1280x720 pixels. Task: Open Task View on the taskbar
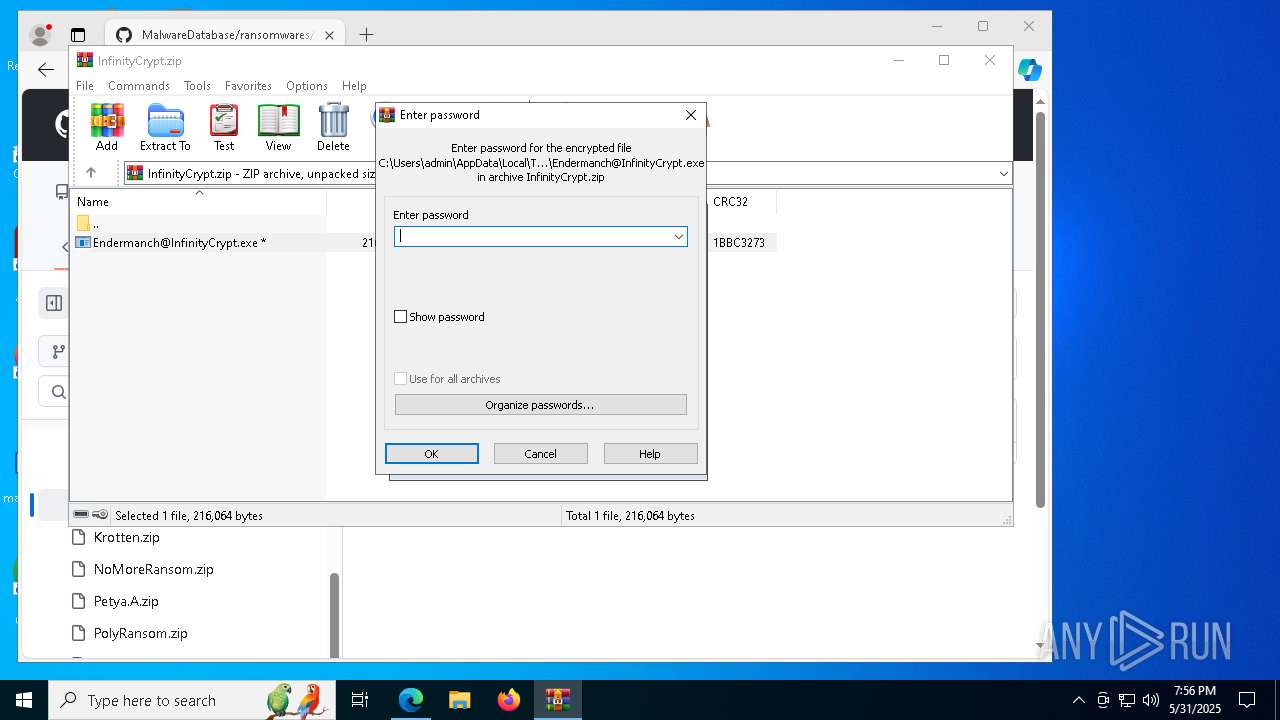tap(360, 700)
